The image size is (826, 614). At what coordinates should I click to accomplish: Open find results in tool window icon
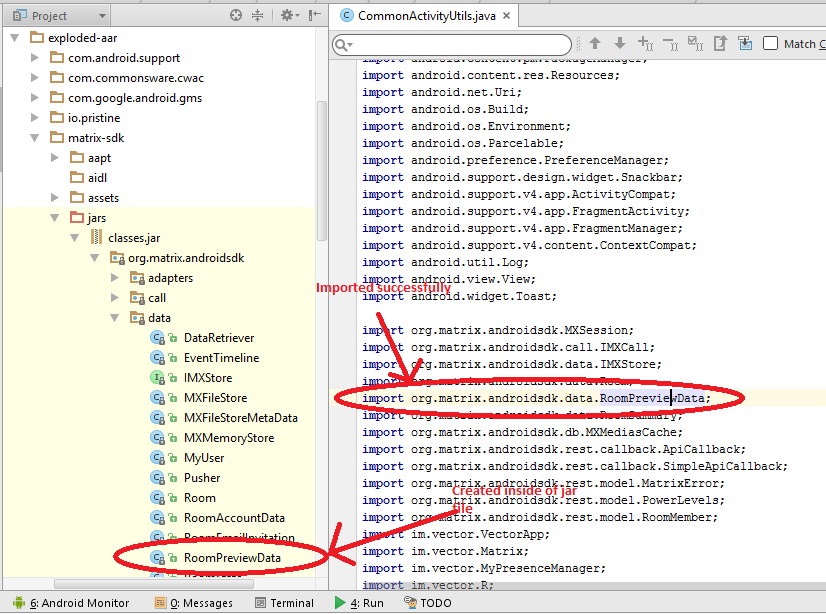[x=745, y=43]
